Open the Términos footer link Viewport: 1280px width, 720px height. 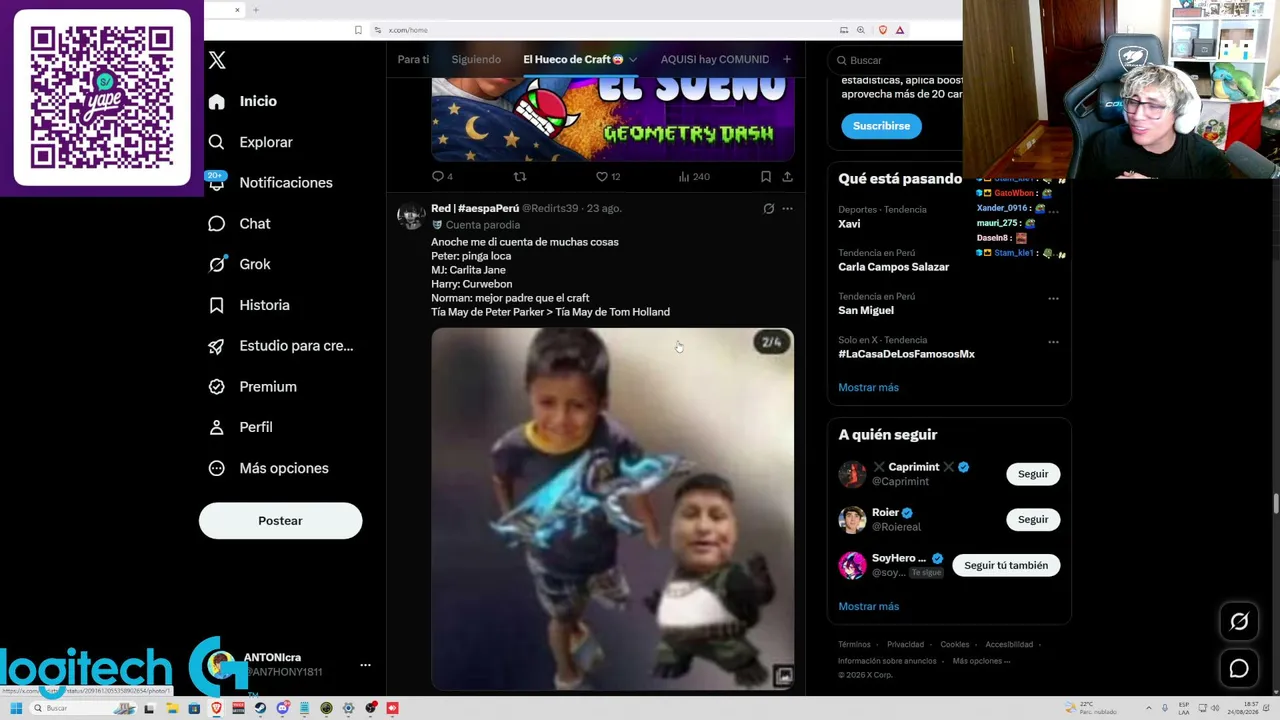854,645
